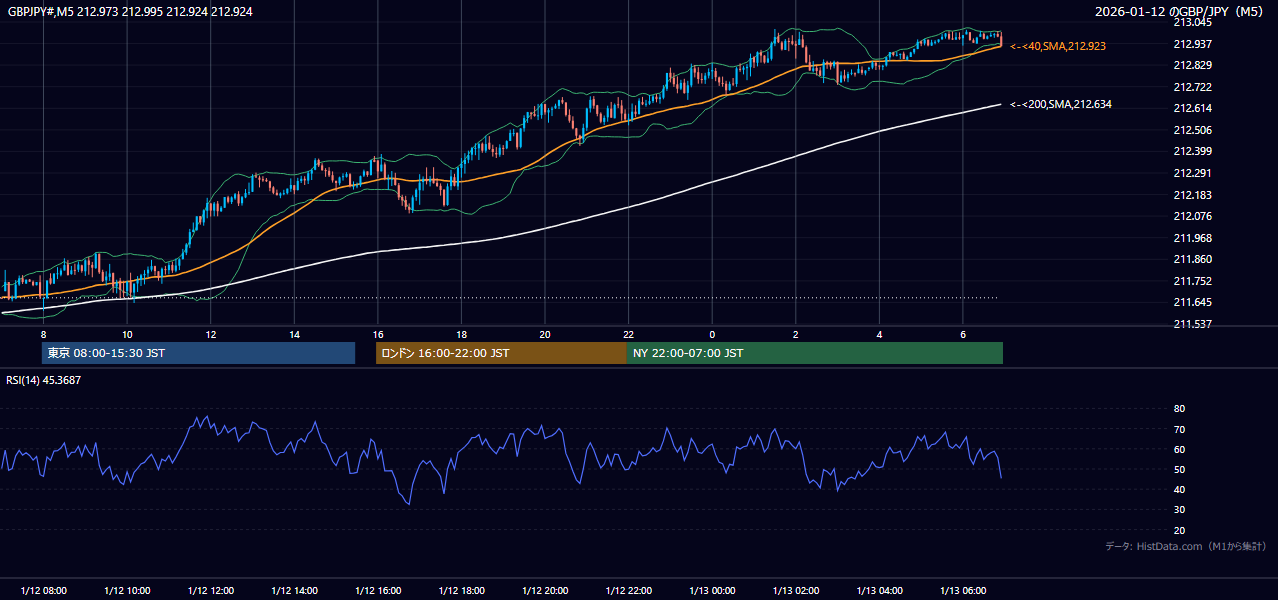This screenshot has height=600, width=1278.
Task: Click hour label 22 under price chart
Action: pos(628,334)
